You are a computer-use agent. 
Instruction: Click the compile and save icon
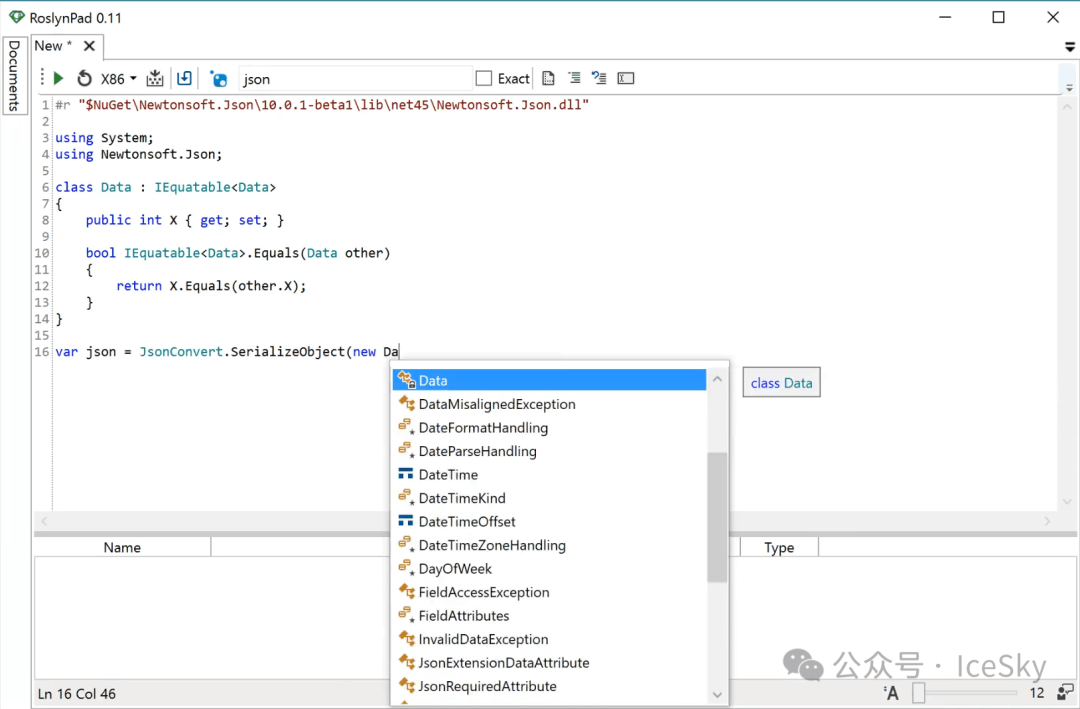[155, 78]
